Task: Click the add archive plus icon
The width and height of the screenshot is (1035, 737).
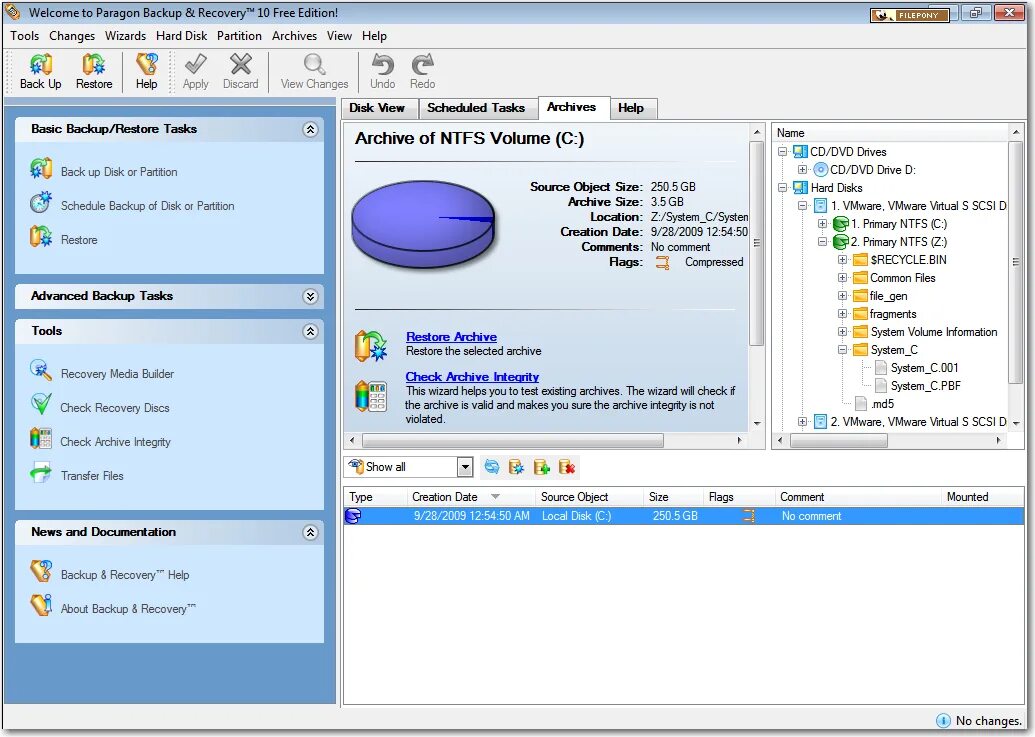Action: pyautogui.click(x=542, y=467)
